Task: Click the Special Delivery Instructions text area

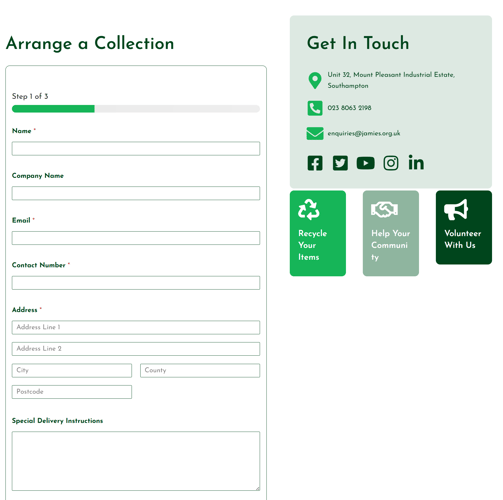Action: 136,461
